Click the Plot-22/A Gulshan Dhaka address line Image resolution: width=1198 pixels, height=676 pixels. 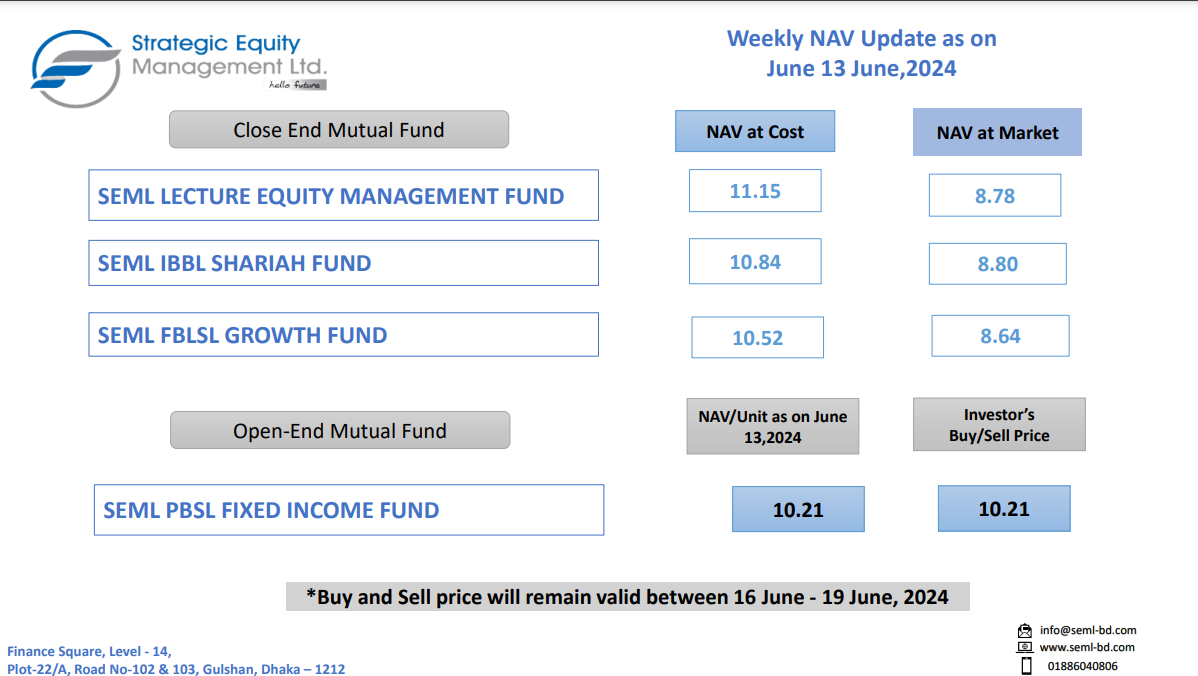[x=176, y=668]
